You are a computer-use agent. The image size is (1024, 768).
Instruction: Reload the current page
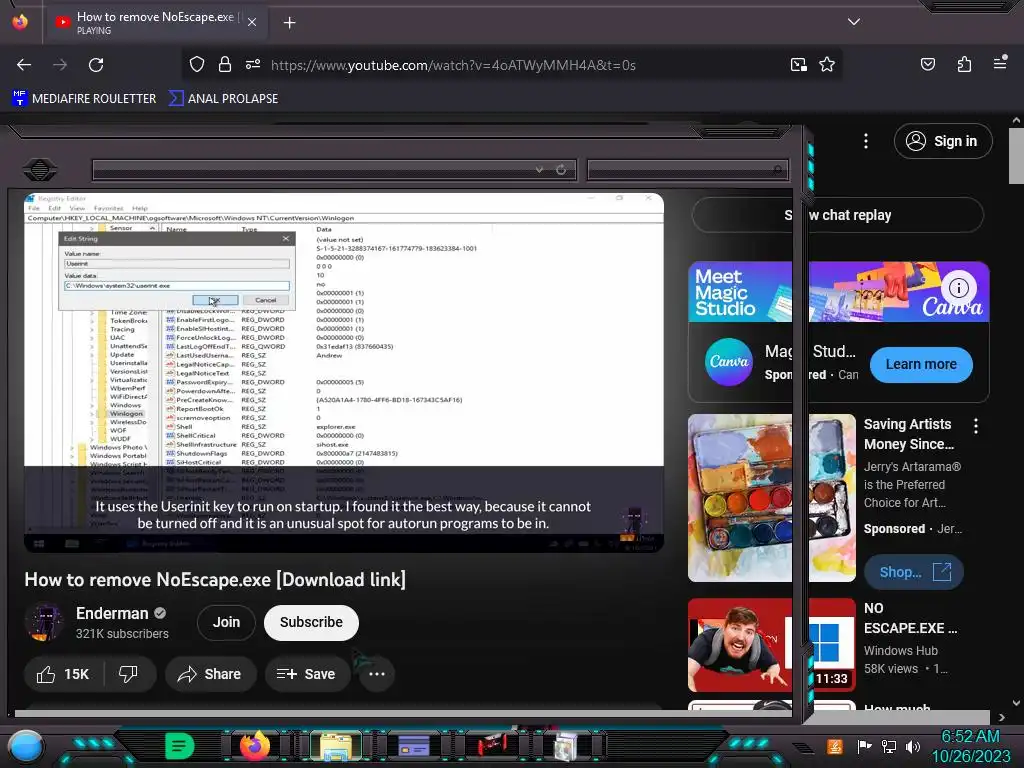(x=96, y=65)
